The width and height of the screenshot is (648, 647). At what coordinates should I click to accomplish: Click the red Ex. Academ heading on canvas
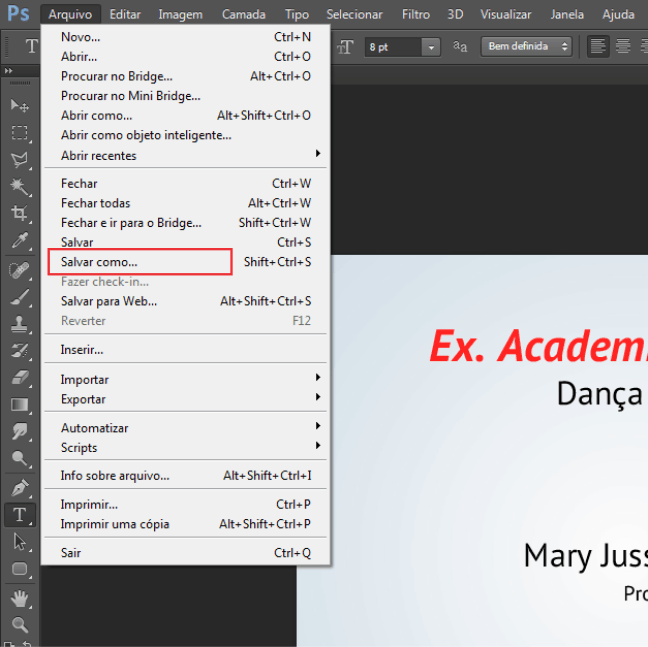pyautogui.click(x=538, y=346)
